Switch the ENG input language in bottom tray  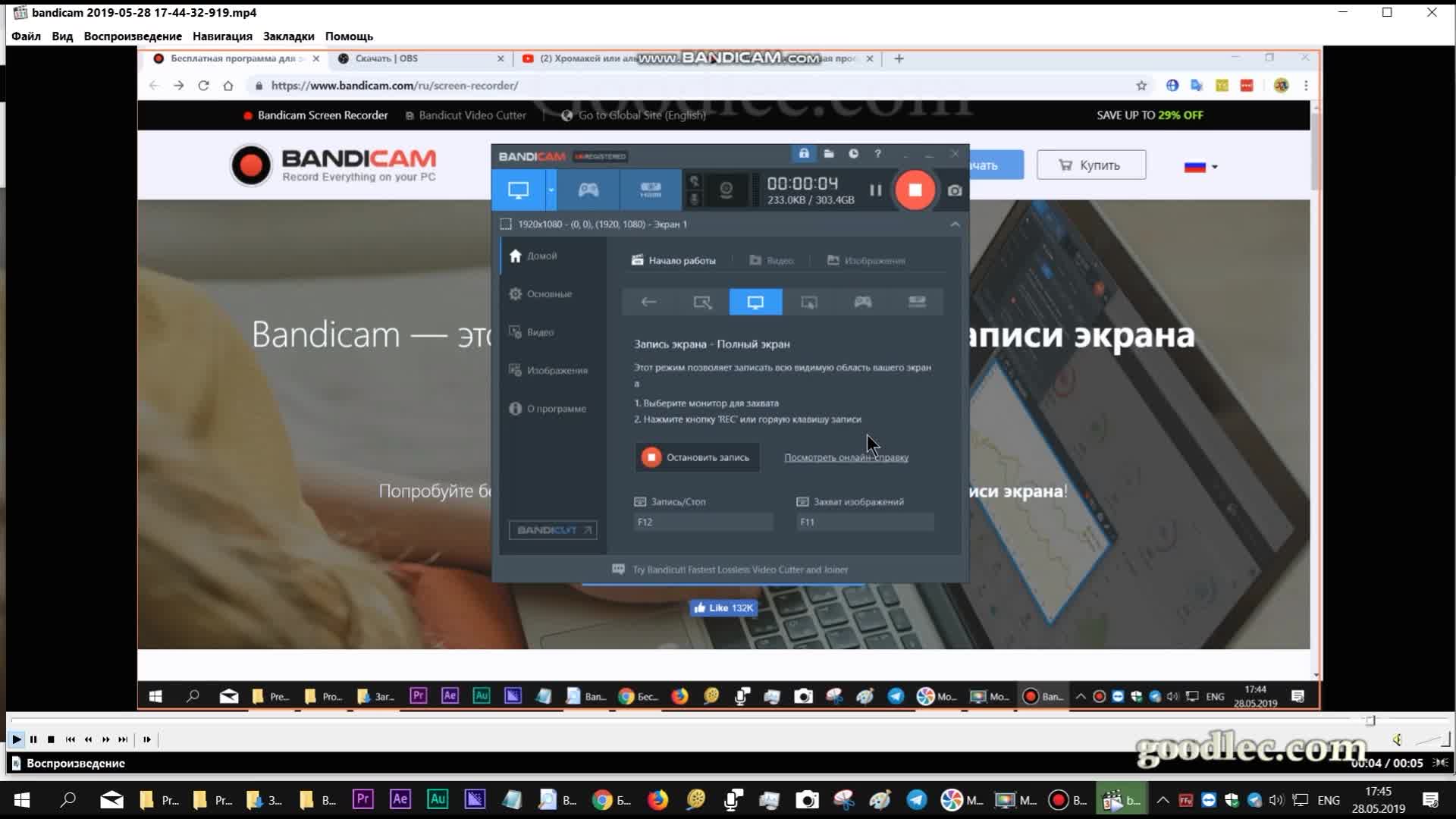point(1329,799)
